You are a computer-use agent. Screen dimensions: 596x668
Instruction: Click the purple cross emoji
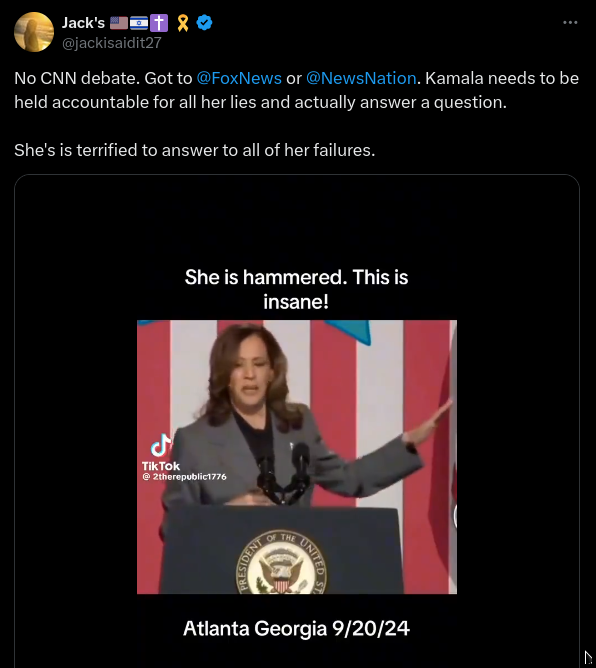(x=159, y=23)
